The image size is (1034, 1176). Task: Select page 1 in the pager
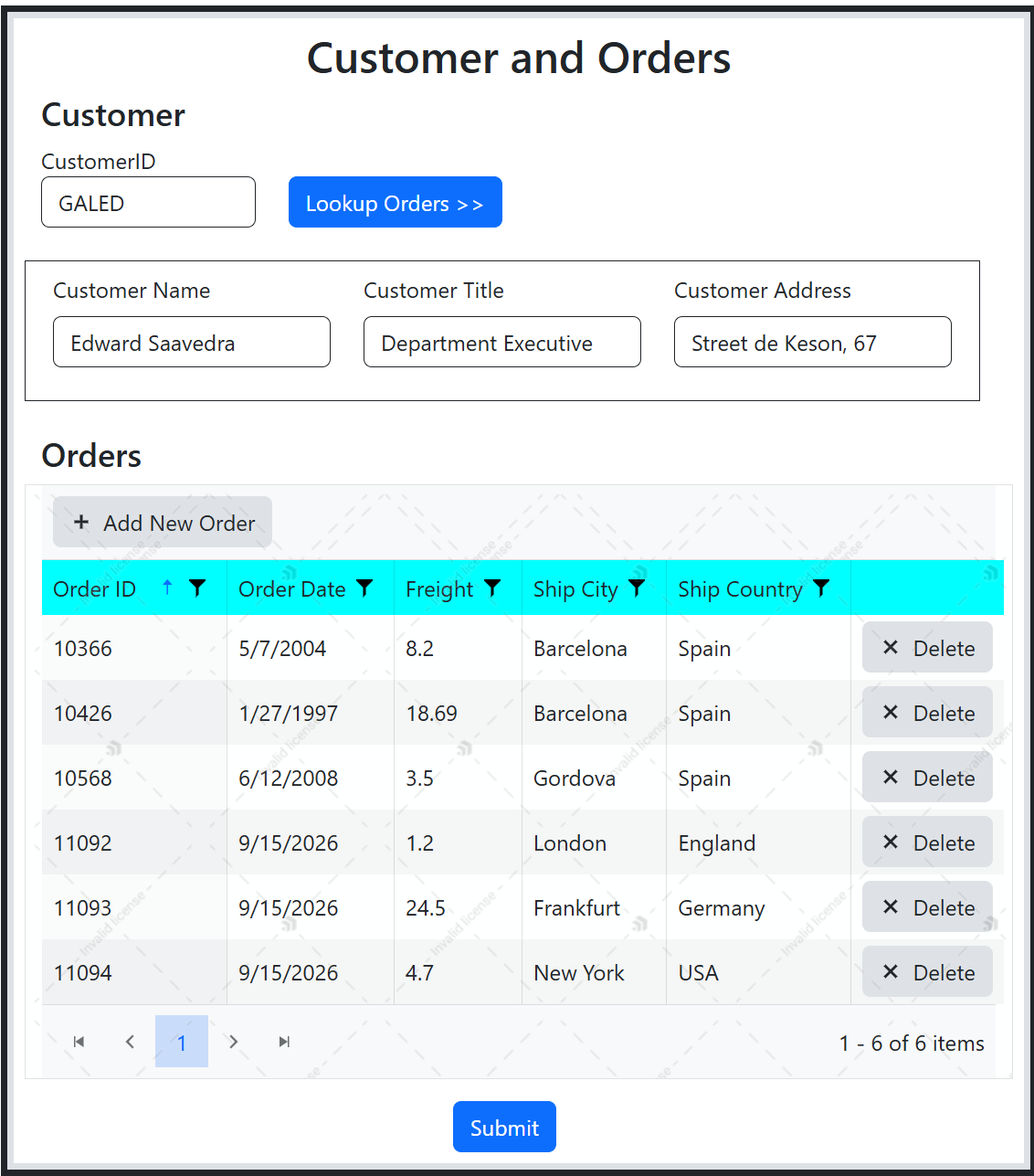tap(182, 1042)
